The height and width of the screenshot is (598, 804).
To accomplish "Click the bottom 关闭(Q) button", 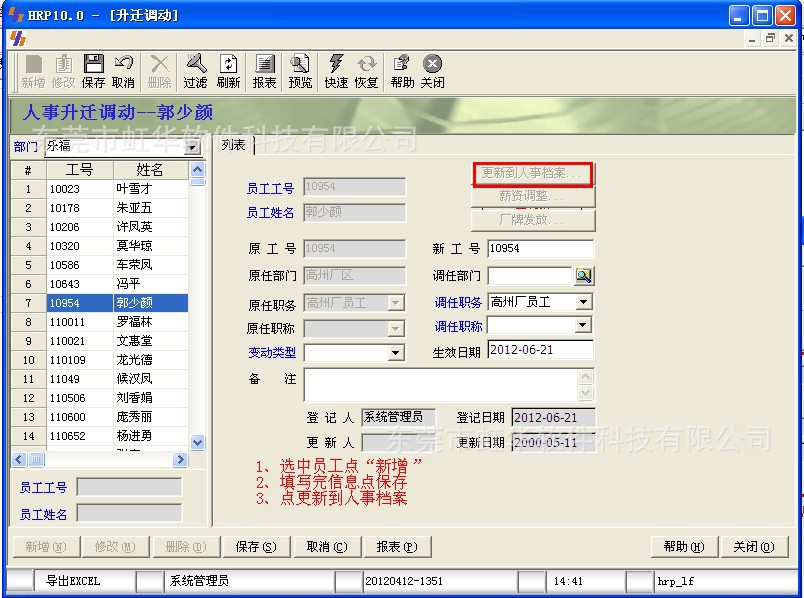I will click(x=753, y=547).
